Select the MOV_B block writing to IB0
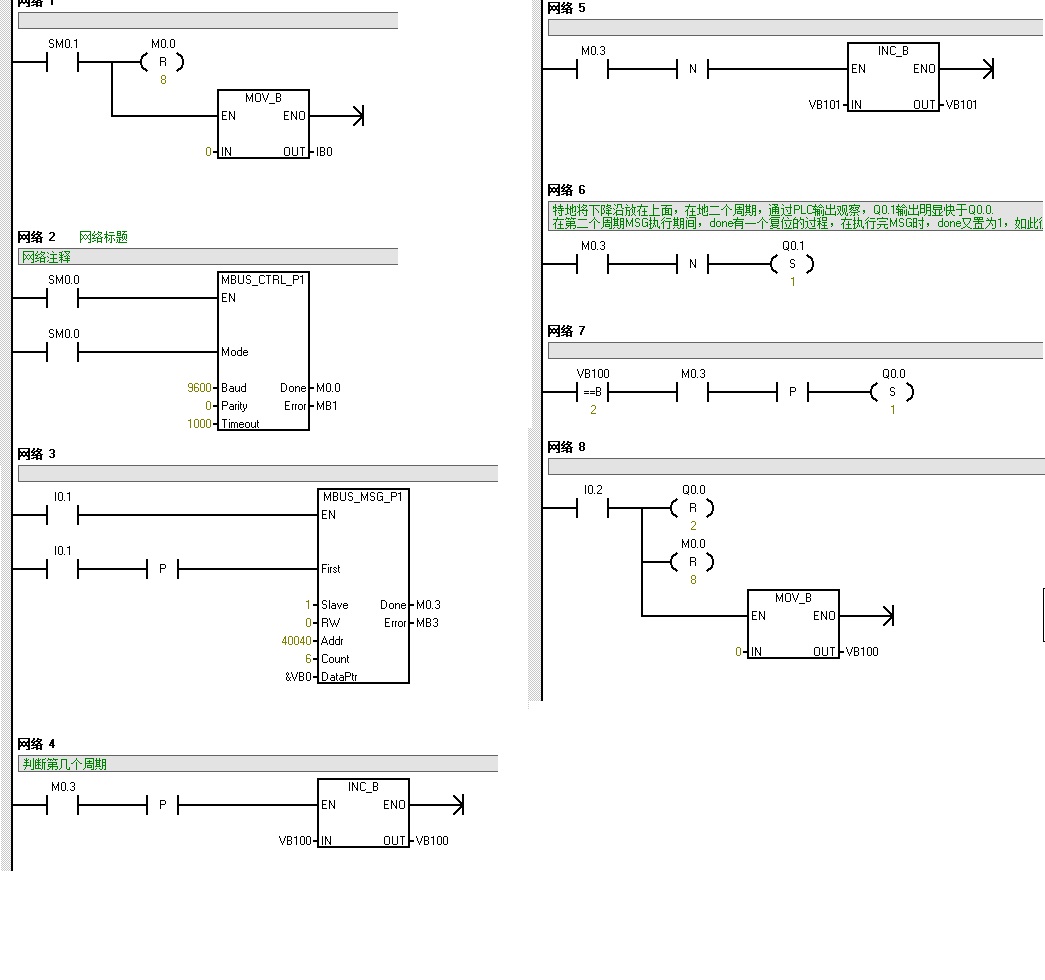Screen dimensions: 1045x980 click(x=263, y=124)
